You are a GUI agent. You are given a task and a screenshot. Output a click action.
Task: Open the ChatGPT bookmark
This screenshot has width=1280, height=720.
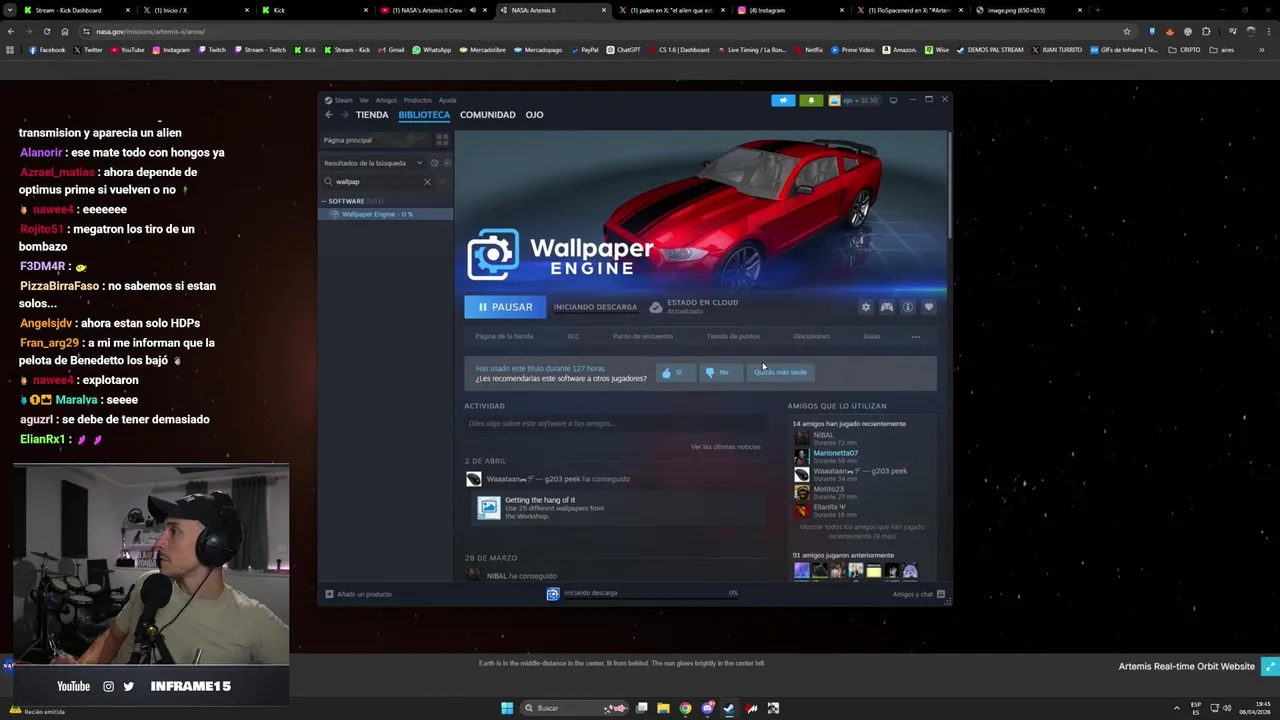[623, 49]
